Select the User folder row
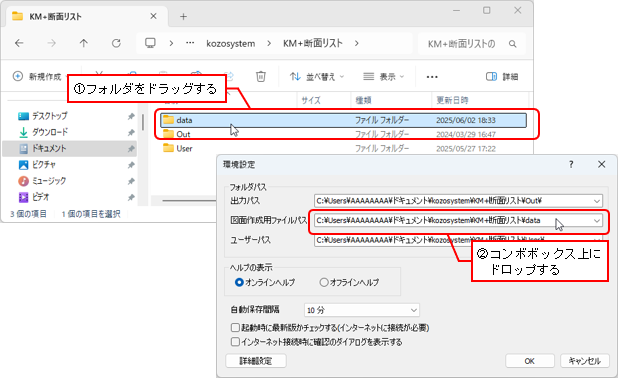618x378 pixels. (x=343, y=149)
